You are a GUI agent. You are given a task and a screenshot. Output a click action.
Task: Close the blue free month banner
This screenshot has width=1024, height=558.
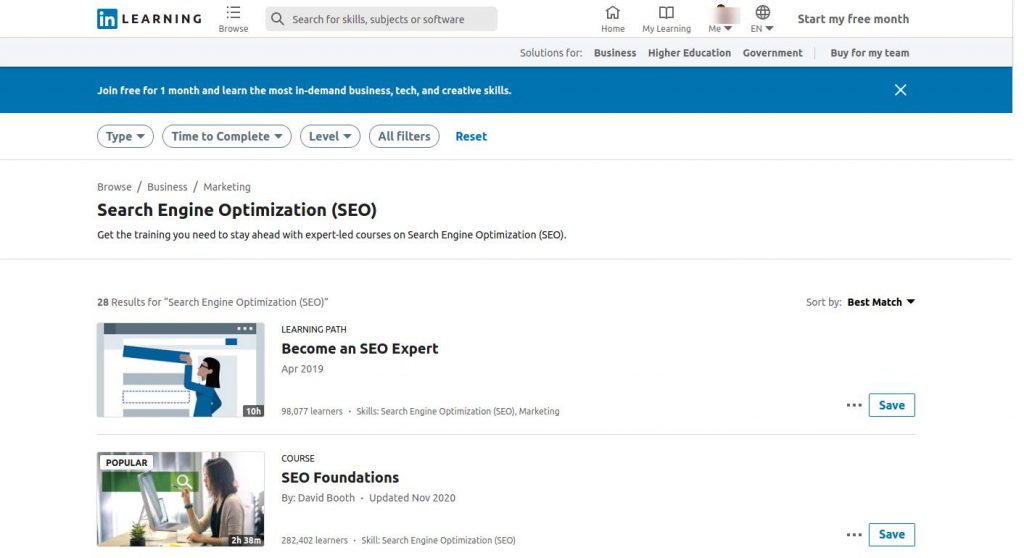[x=901, y=90]
